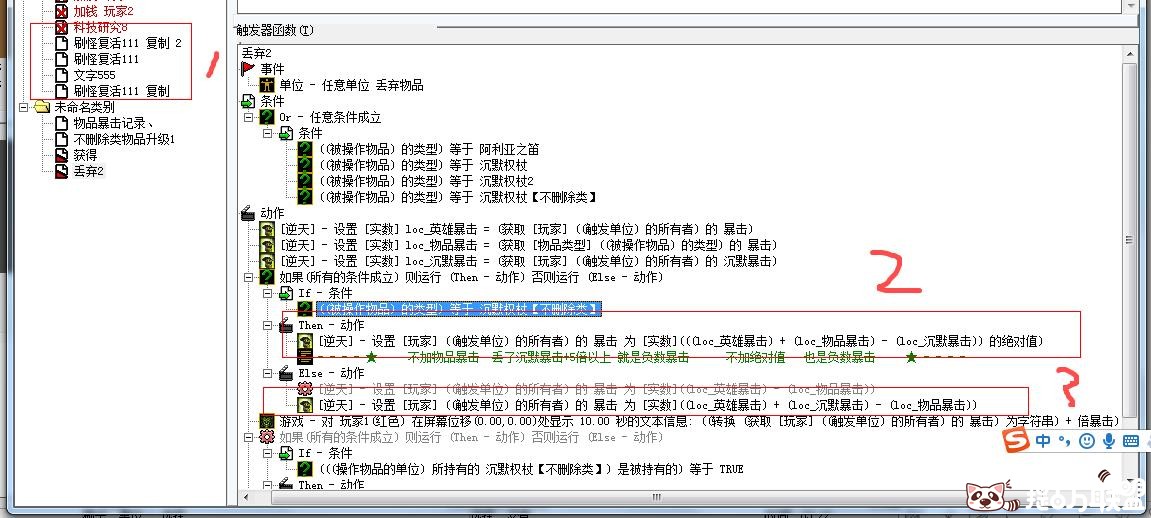
Task: Click the question-mark icon of the 沉默权杖2 condition
Action: tap(305, 181)
